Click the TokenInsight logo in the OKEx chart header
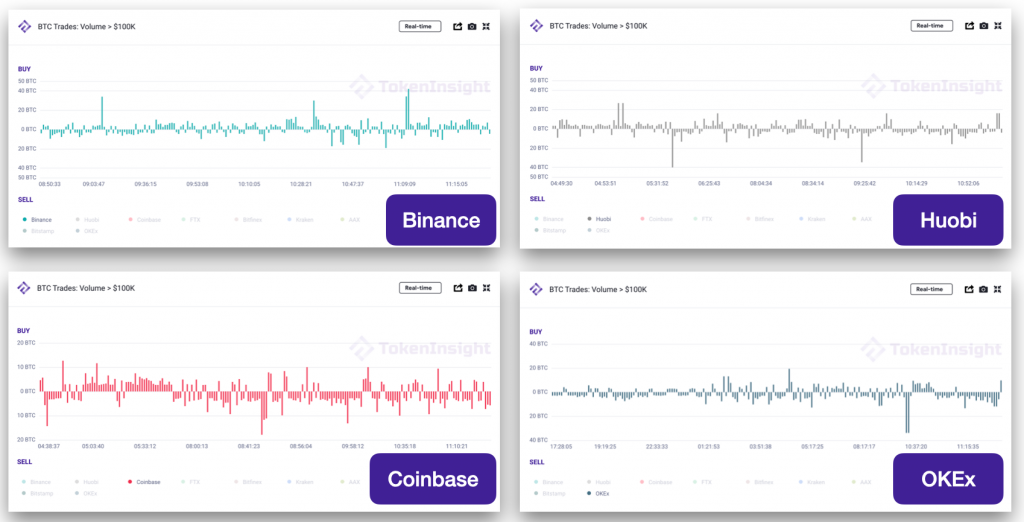 coord(536,289)
